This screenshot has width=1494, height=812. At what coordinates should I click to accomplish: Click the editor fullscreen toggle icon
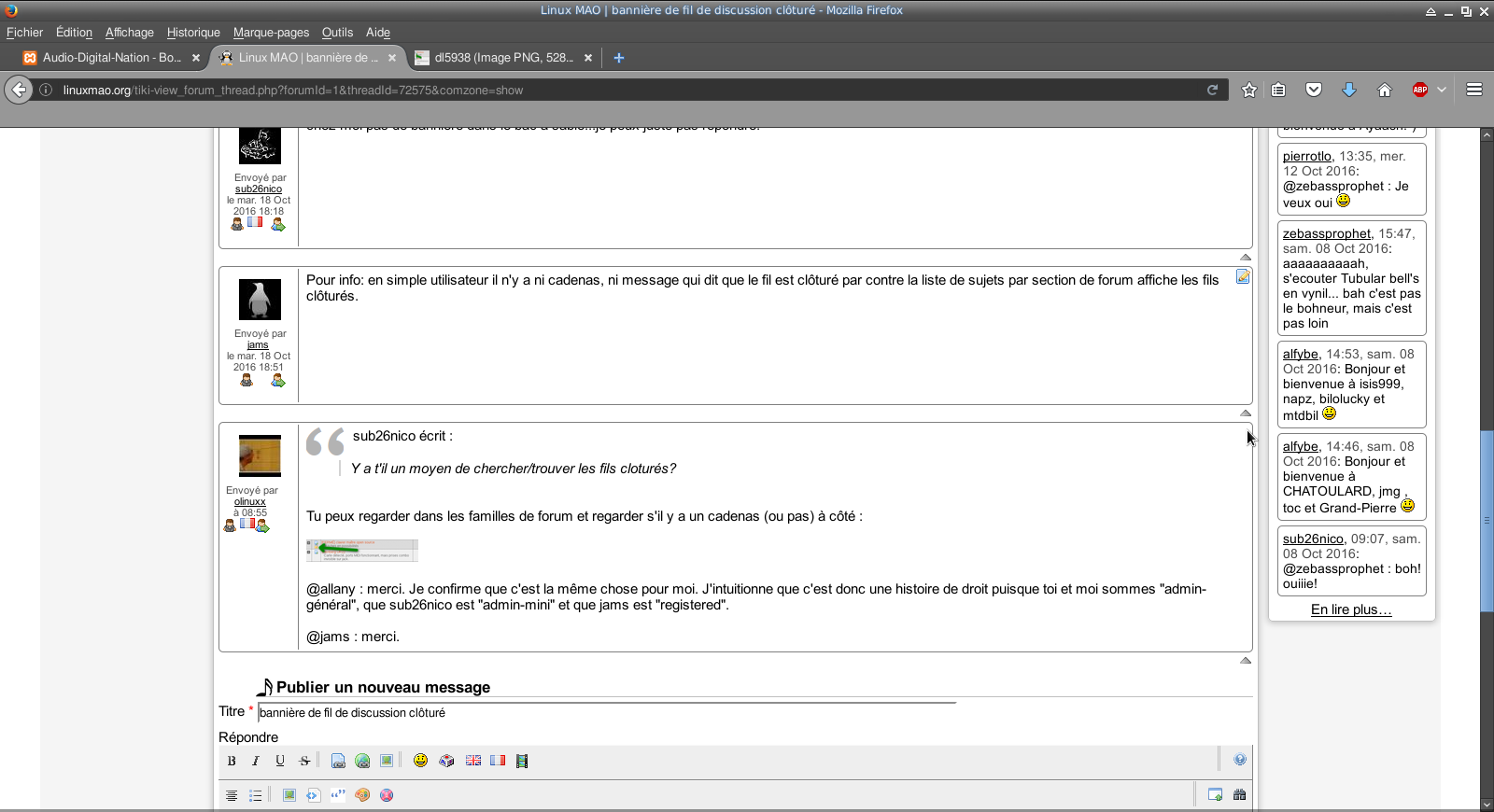pos(1216,794)
